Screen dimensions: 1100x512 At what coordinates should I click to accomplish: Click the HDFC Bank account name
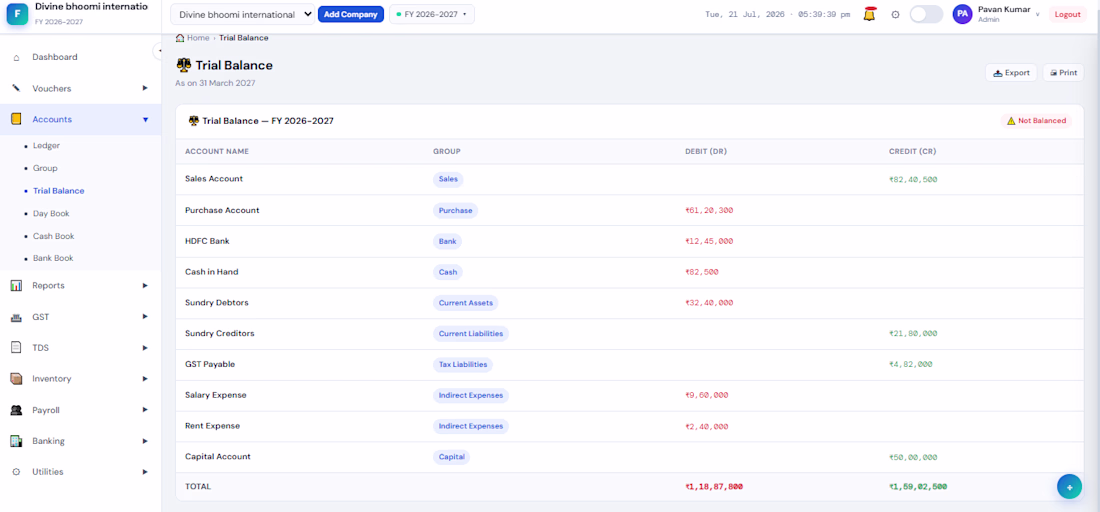[207, 241]
